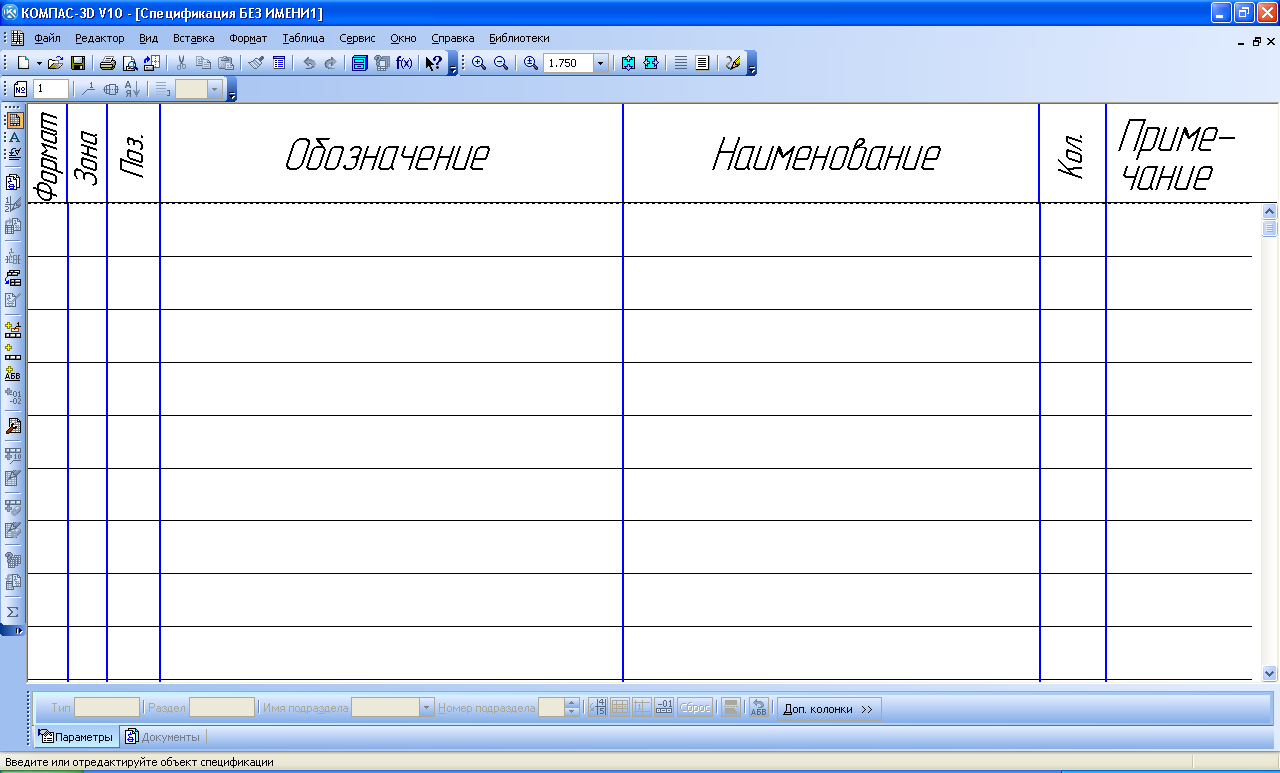Switch to the Параметры tab

point(76,737)
